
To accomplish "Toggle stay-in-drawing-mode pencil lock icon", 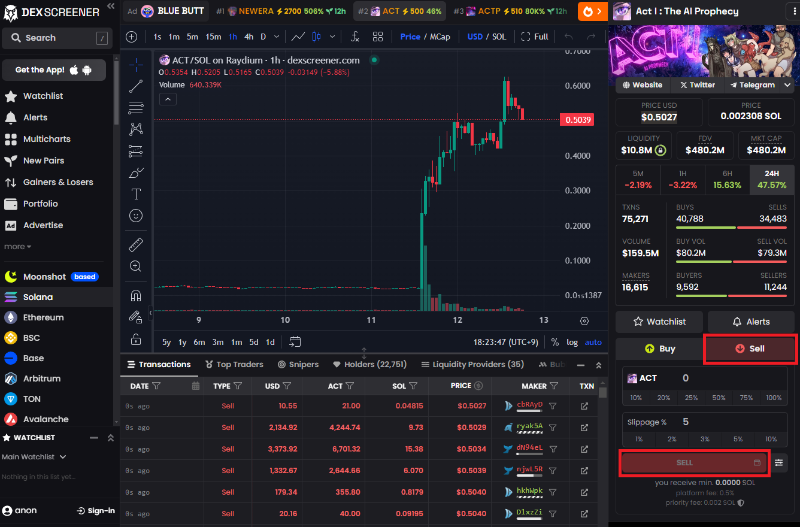I will coord(136,317).
